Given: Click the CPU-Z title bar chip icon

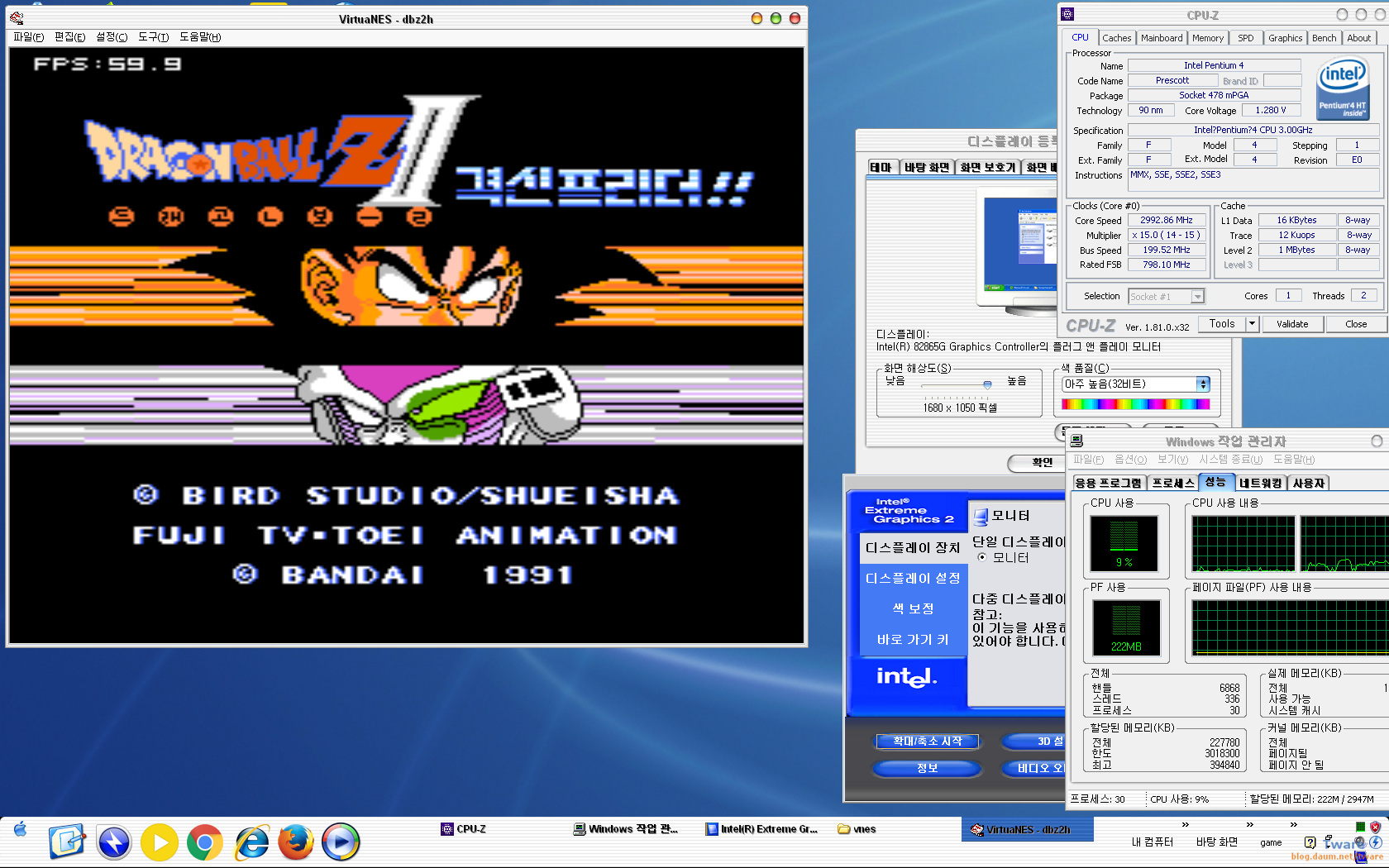Looking at the screenshot, I should (1067, 14).
